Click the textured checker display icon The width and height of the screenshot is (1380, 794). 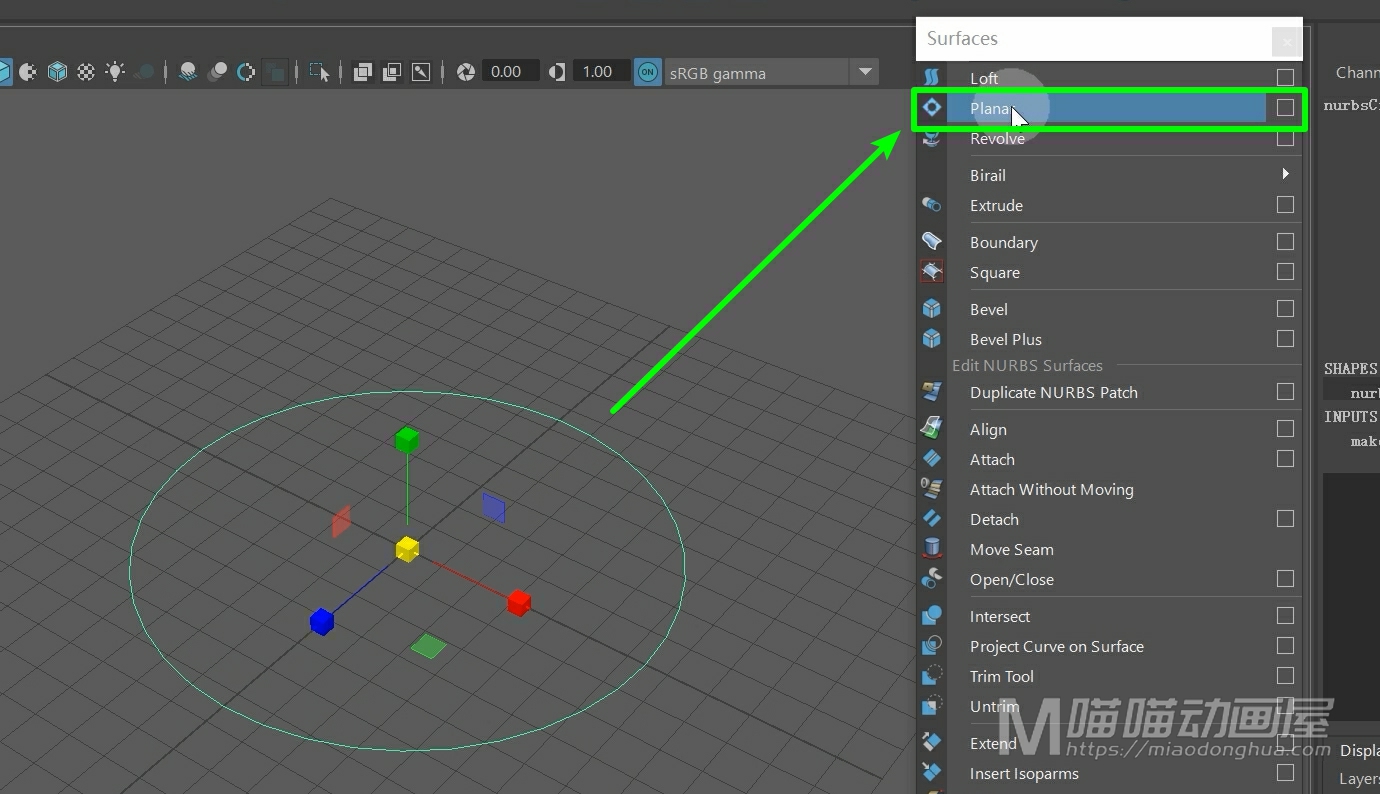(x=87, y=72)
